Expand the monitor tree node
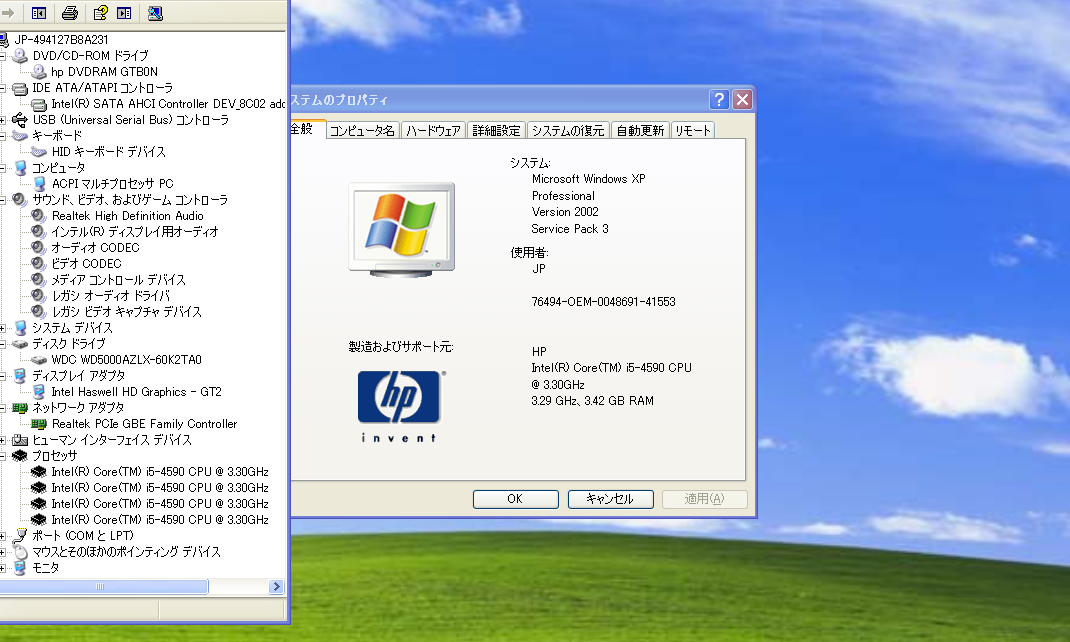Image resolution: width=1070 pixels, height=642 pixels. coord(3,568)
